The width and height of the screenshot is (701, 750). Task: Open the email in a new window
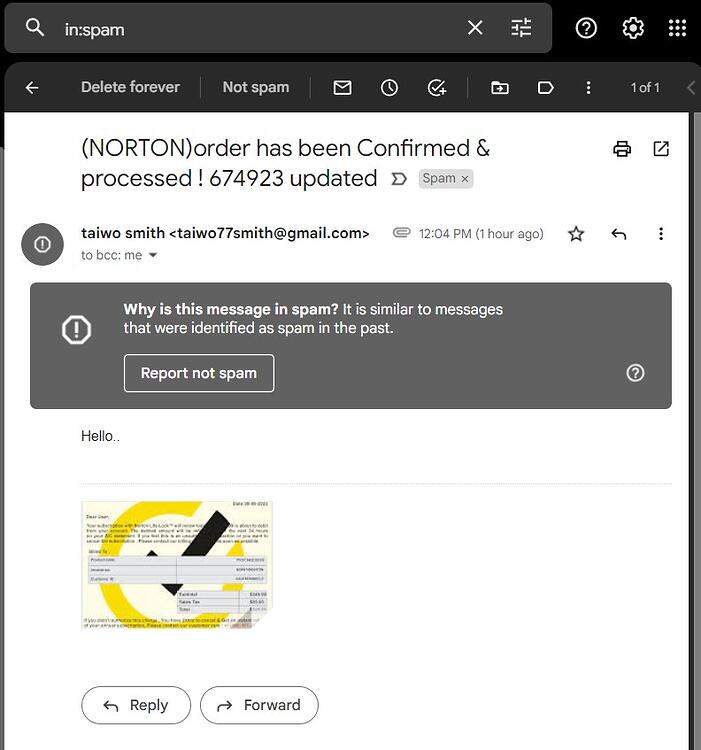[661, 149]
